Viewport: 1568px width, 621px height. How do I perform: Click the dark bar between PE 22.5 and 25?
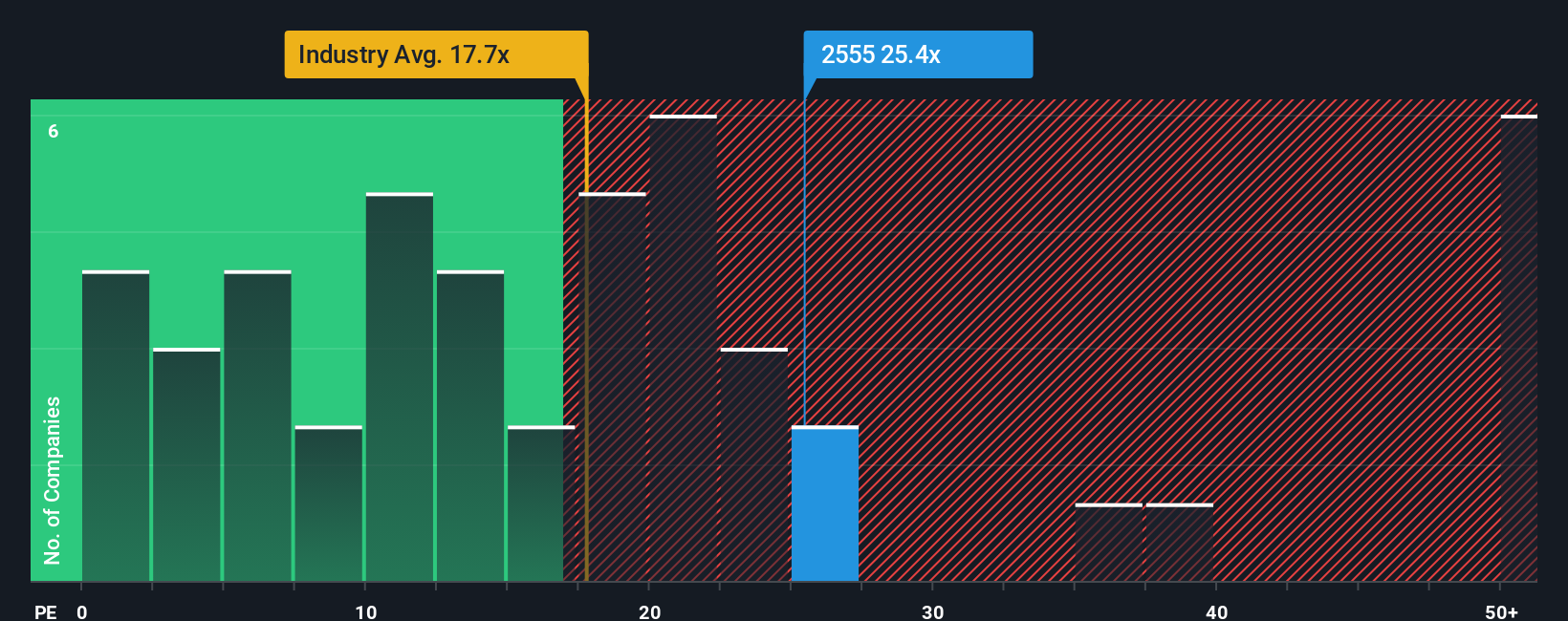click(754, 464)
